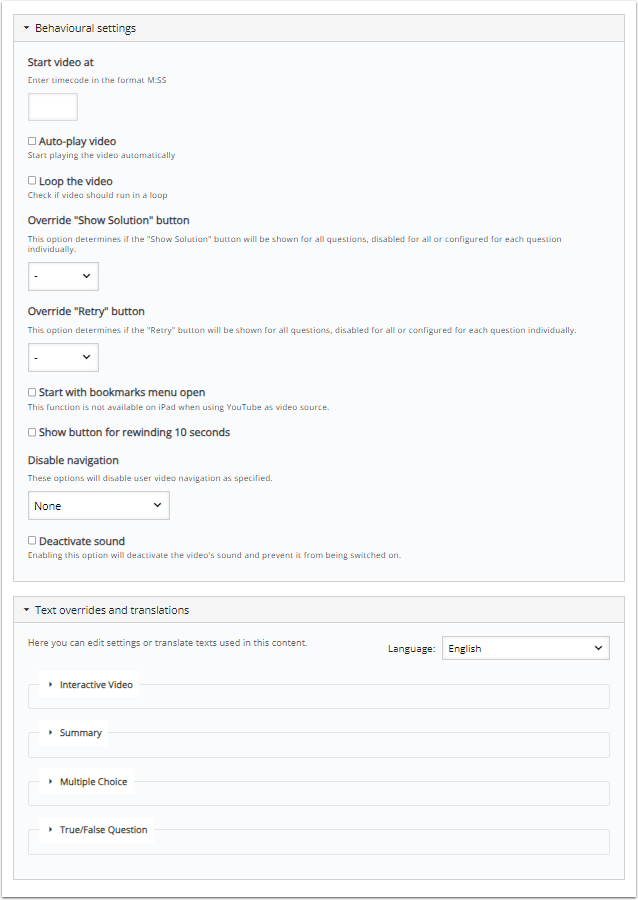This screenshot has width=638, height=900.
Task: Click the Behavioural settings header title
Action: 85,28
